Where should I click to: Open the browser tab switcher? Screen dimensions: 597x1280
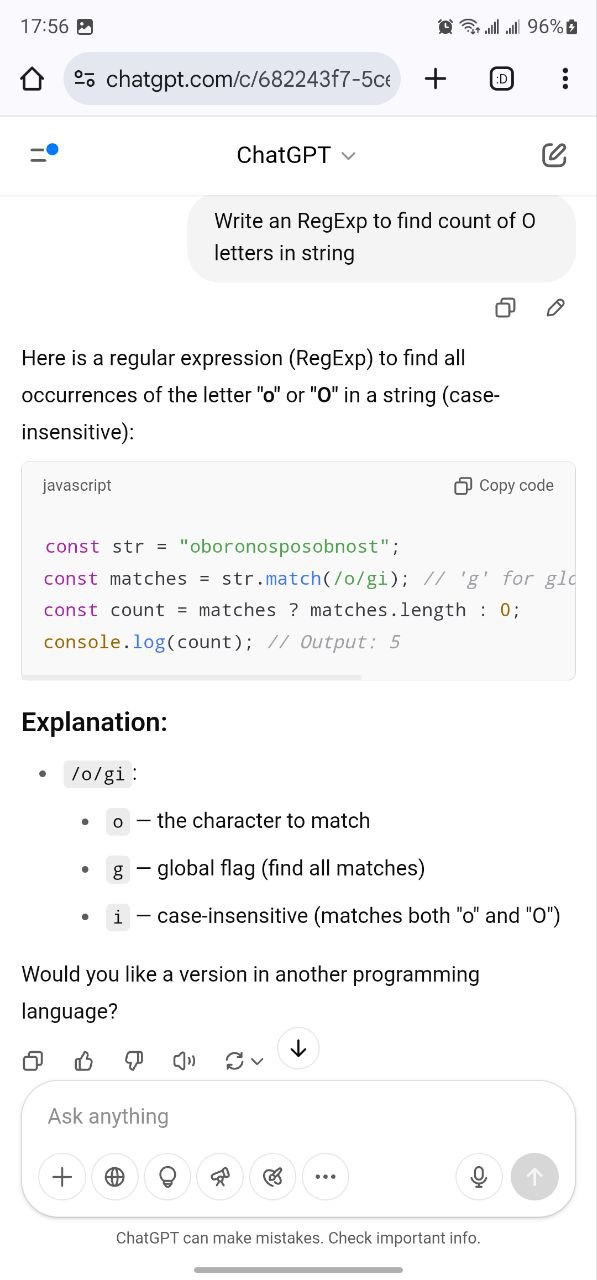coord(502,79)
